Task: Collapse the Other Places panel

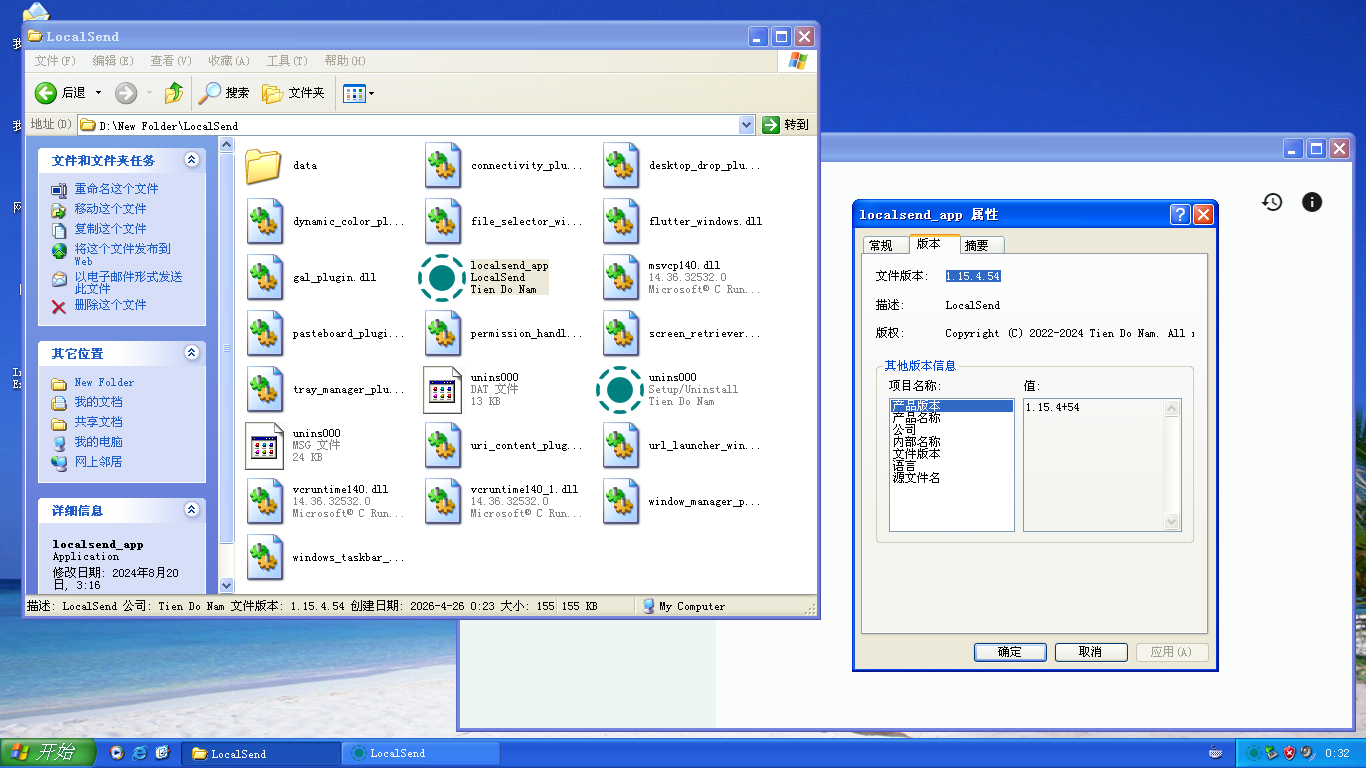Action: tap(191, 353)
